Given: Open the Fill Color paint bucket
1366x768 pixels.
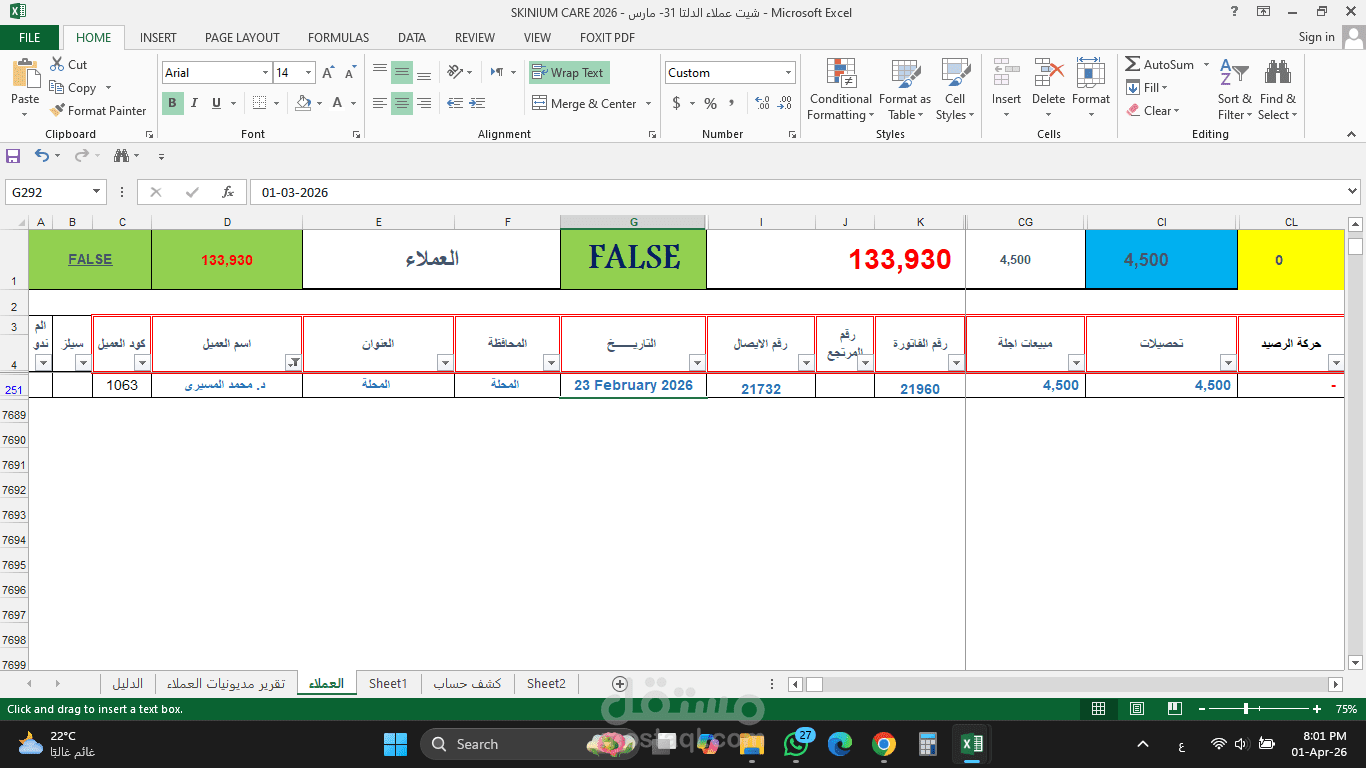Looking at the screenshot, I should point(304,103).
